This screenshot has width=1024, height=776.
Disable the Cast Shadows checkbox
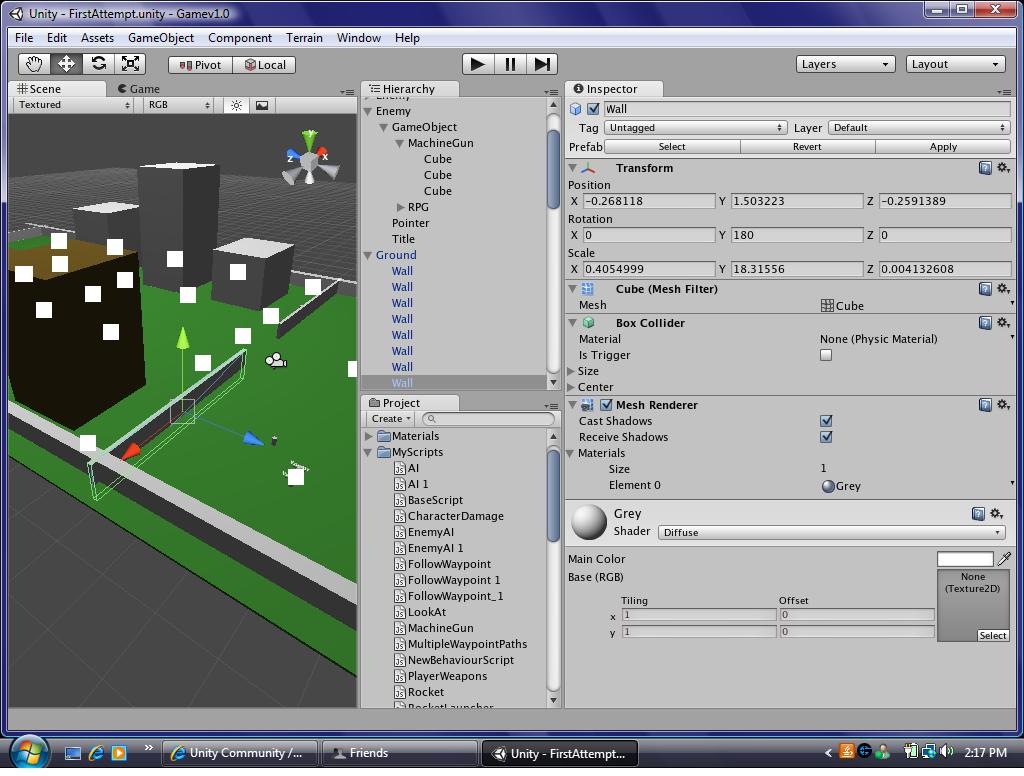(x=826, y=421)
